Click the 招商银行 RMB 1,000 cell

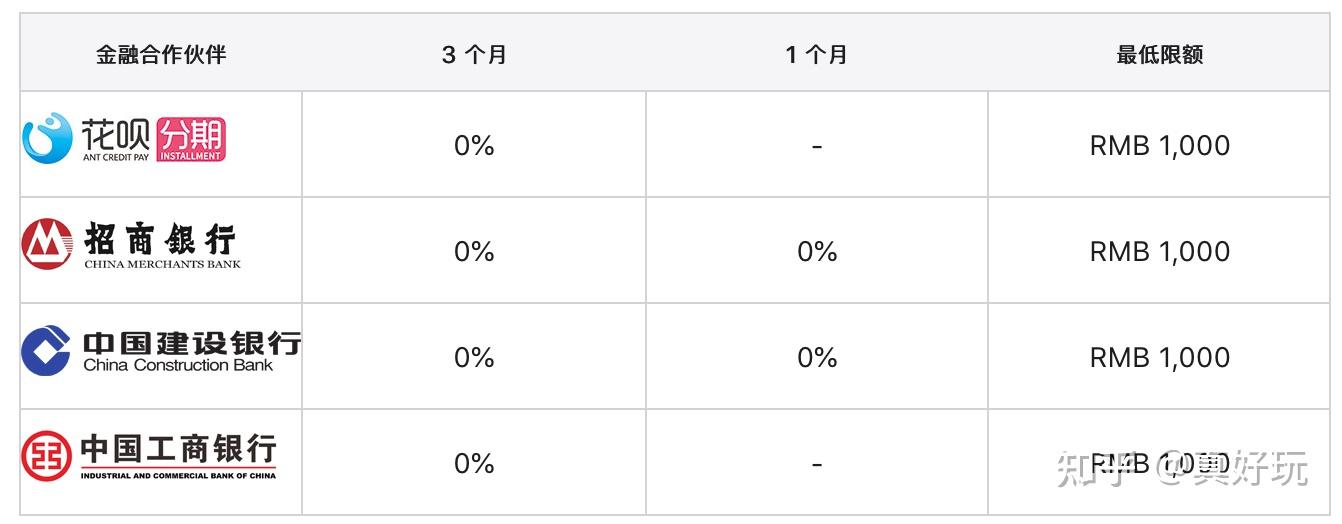(1159, 252)
